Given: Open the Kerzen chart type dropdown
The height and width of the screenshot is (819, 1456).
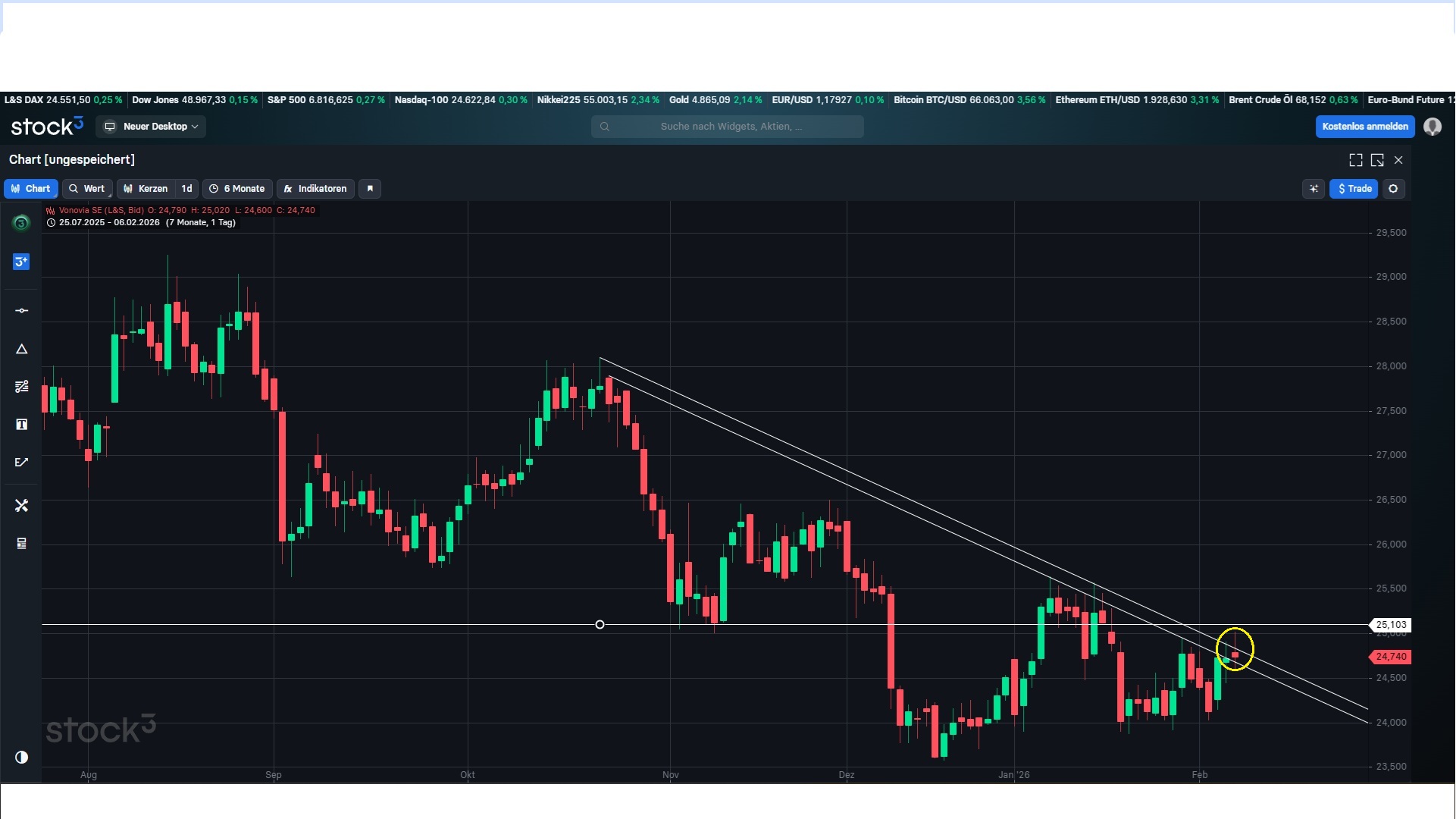Looking at the screenshot, I should [x=146, y=189].
